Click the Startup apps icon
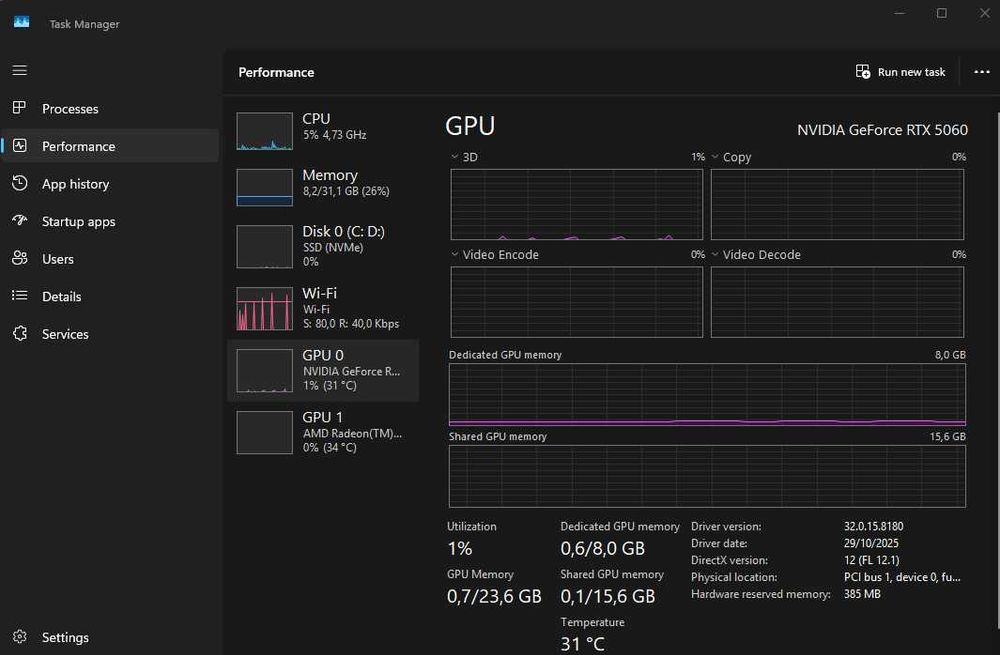The height and width of the screenshot is (655, 1000). click(20, 221)
